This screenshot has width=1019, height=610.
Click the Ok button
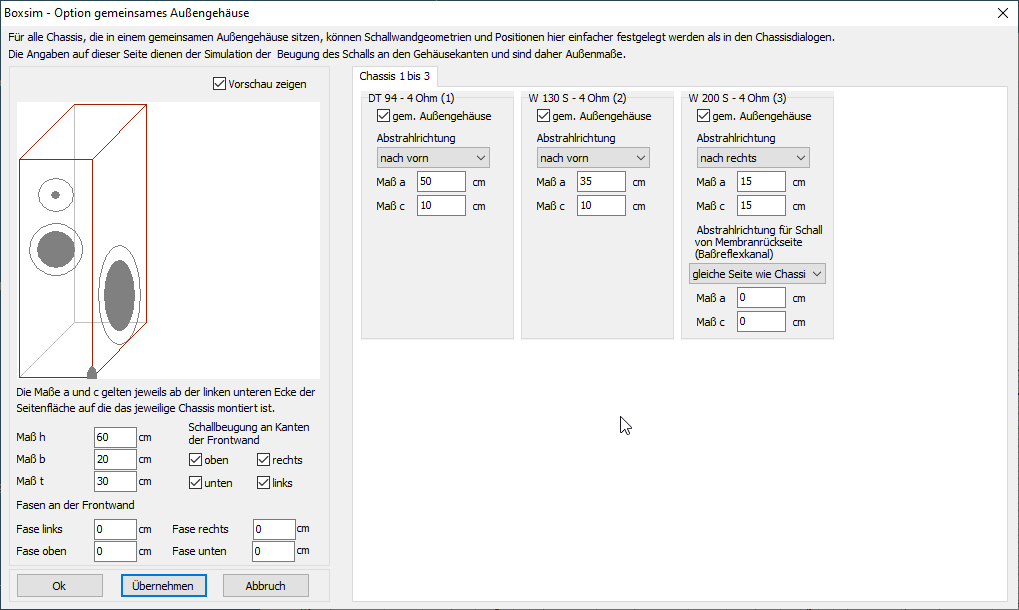[59, 586]
